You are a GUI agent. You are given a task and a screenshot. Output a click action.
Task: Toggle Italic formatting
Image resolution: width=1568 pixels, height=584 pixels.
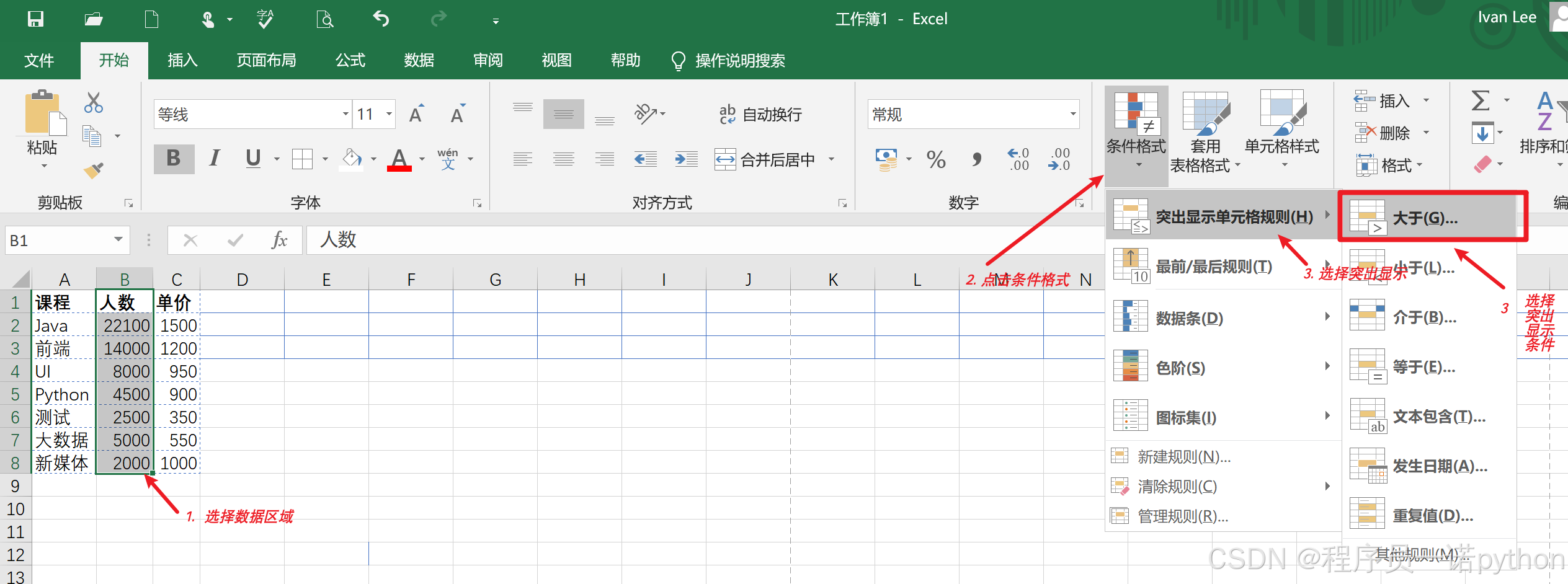[x=215, y=159]
